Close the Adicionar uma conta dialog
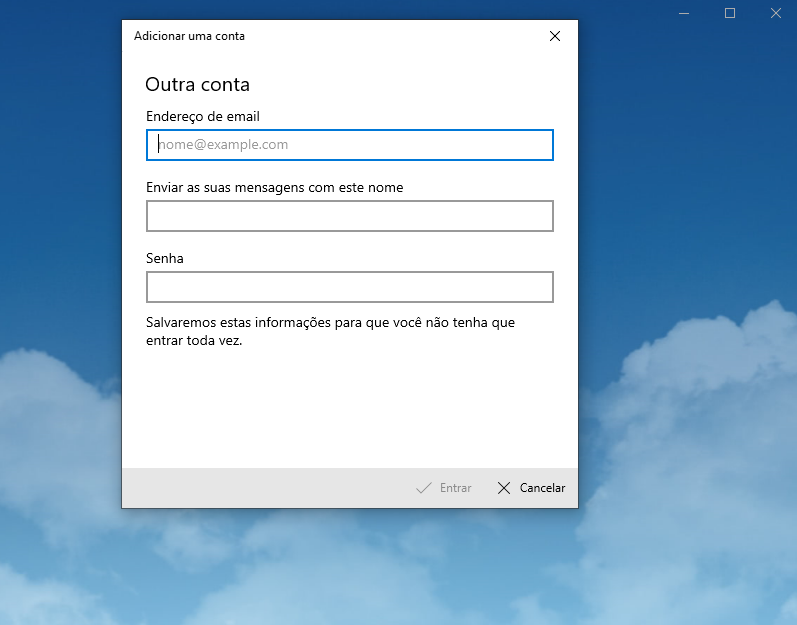This screenshot has height=625, width=797. [555, 36]
